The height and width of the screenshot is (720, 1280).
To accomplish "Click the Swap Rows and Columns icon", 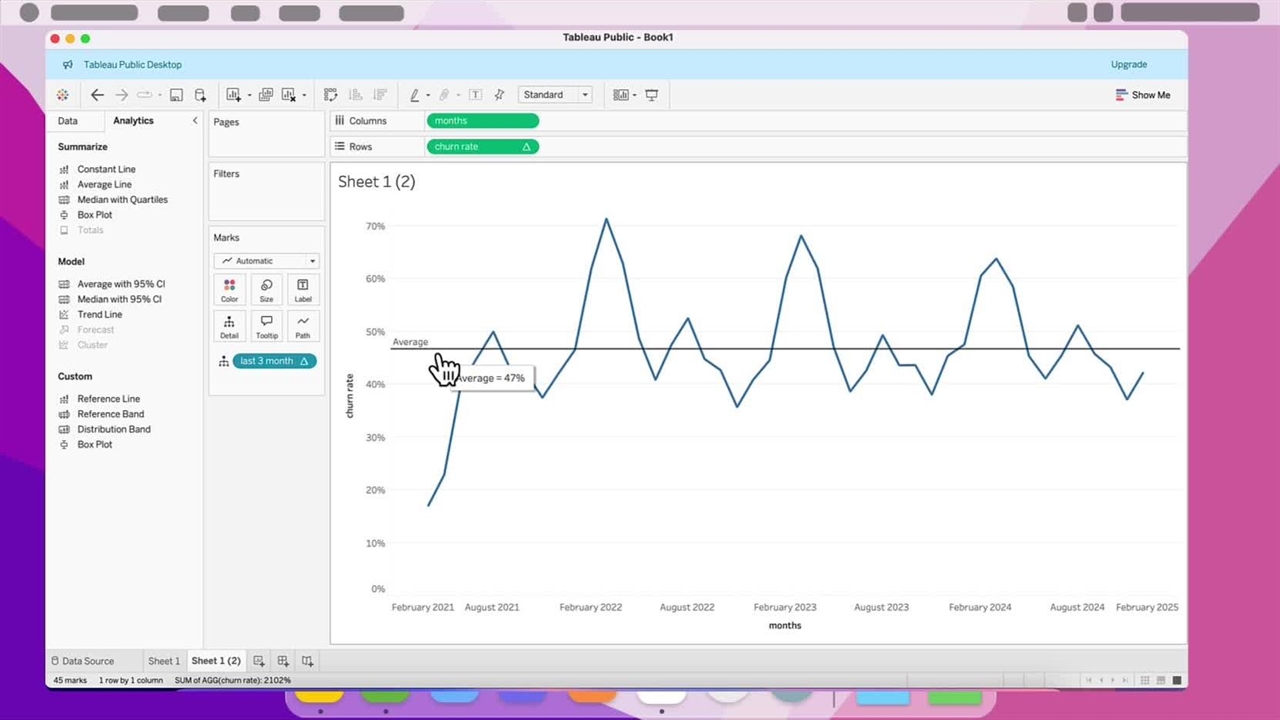I will click(x=331, y=95).
